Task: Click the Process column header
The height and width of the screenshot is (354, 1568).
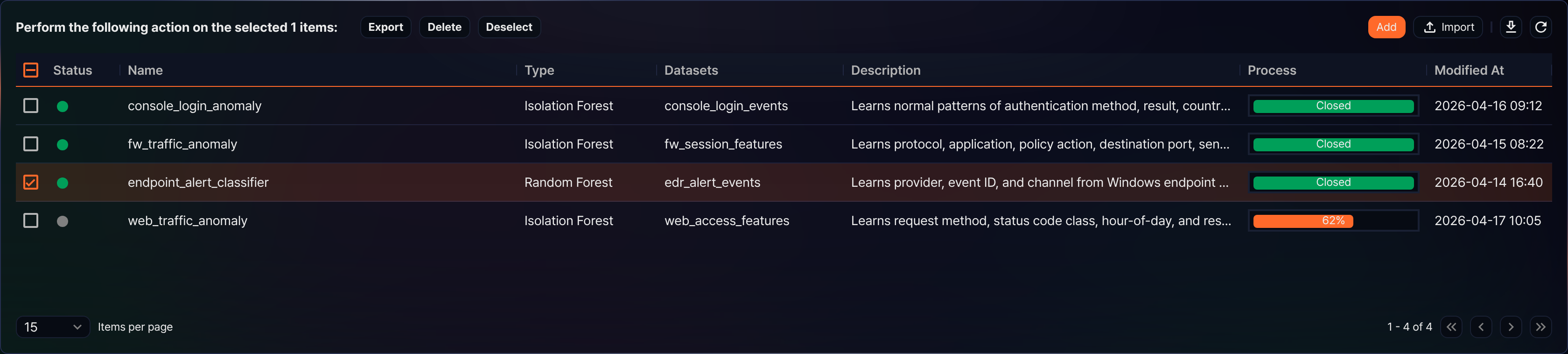Action: [x=1272, y=70]
